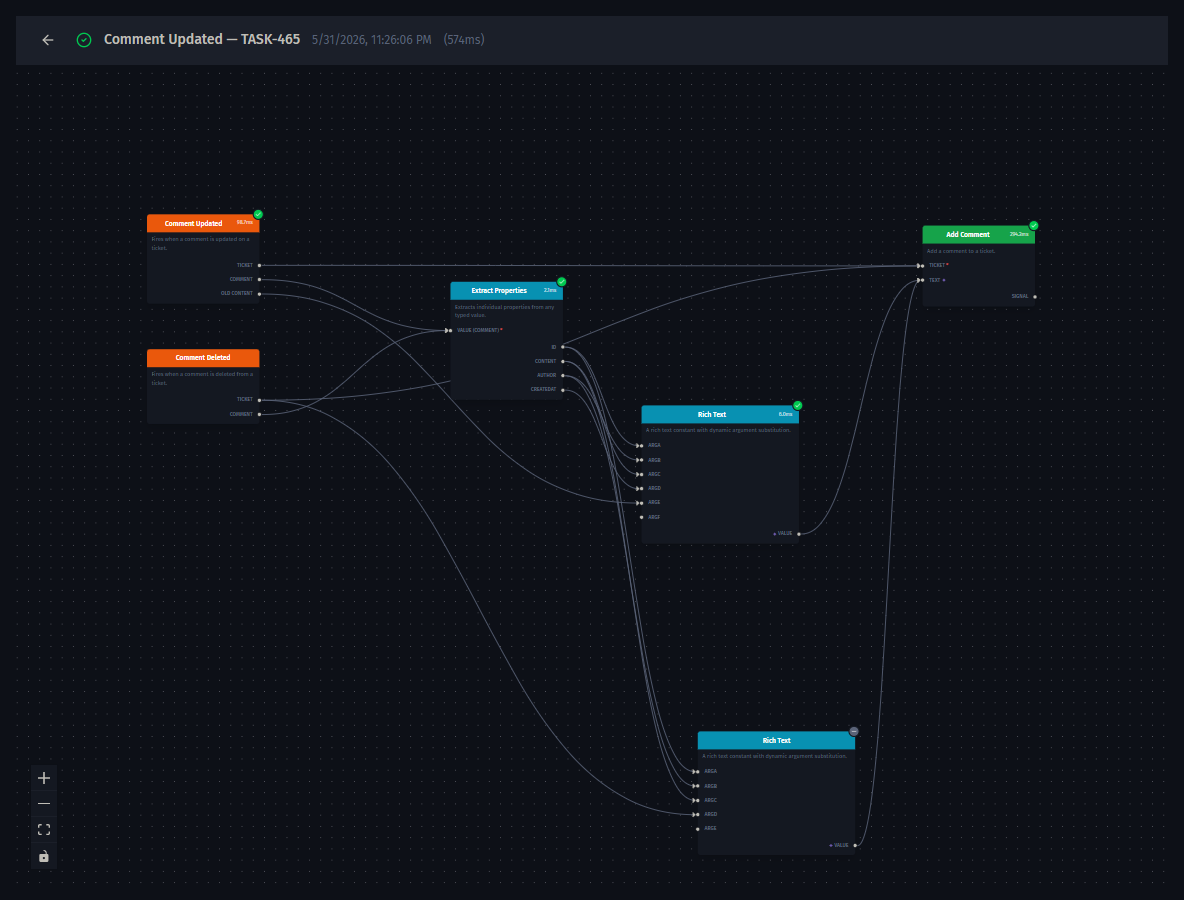Zoom out of the flow canvas
The image size is (1184, 900).
tap(44, 804)
